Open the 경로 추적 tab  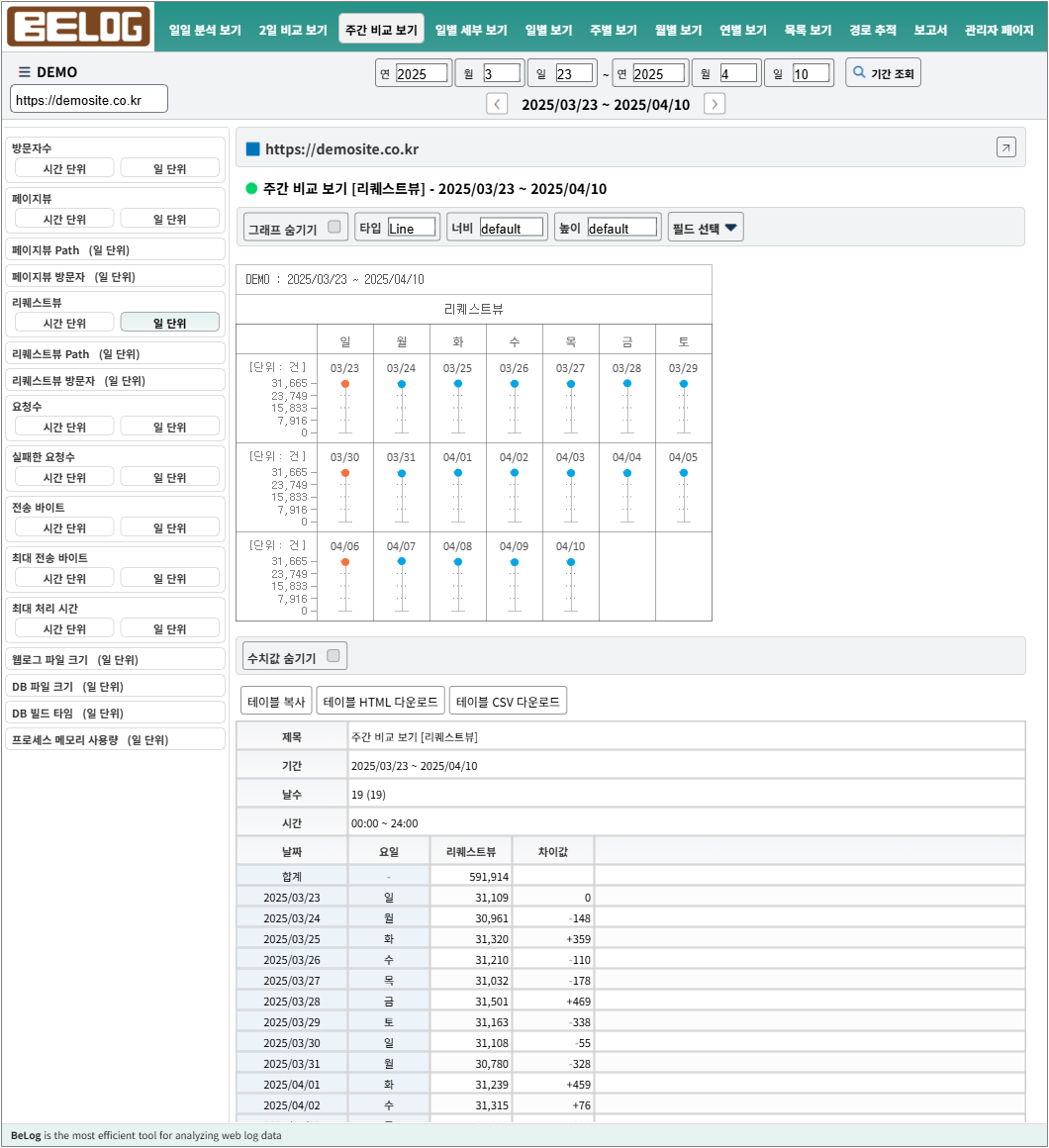pyautogui.click(x=873, y=30)
